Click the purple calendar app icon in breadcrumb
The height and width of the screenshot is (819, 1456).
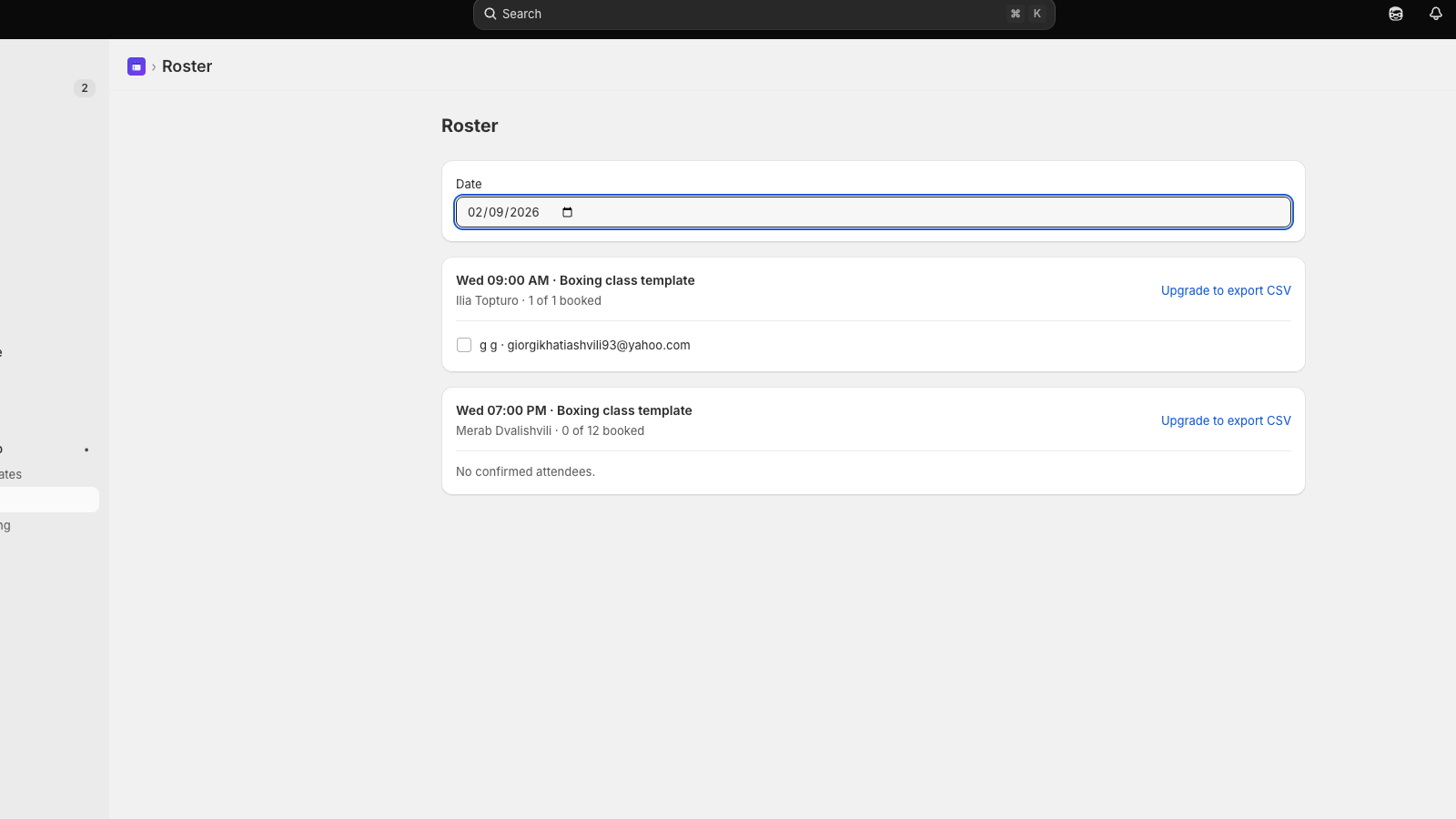136,66
